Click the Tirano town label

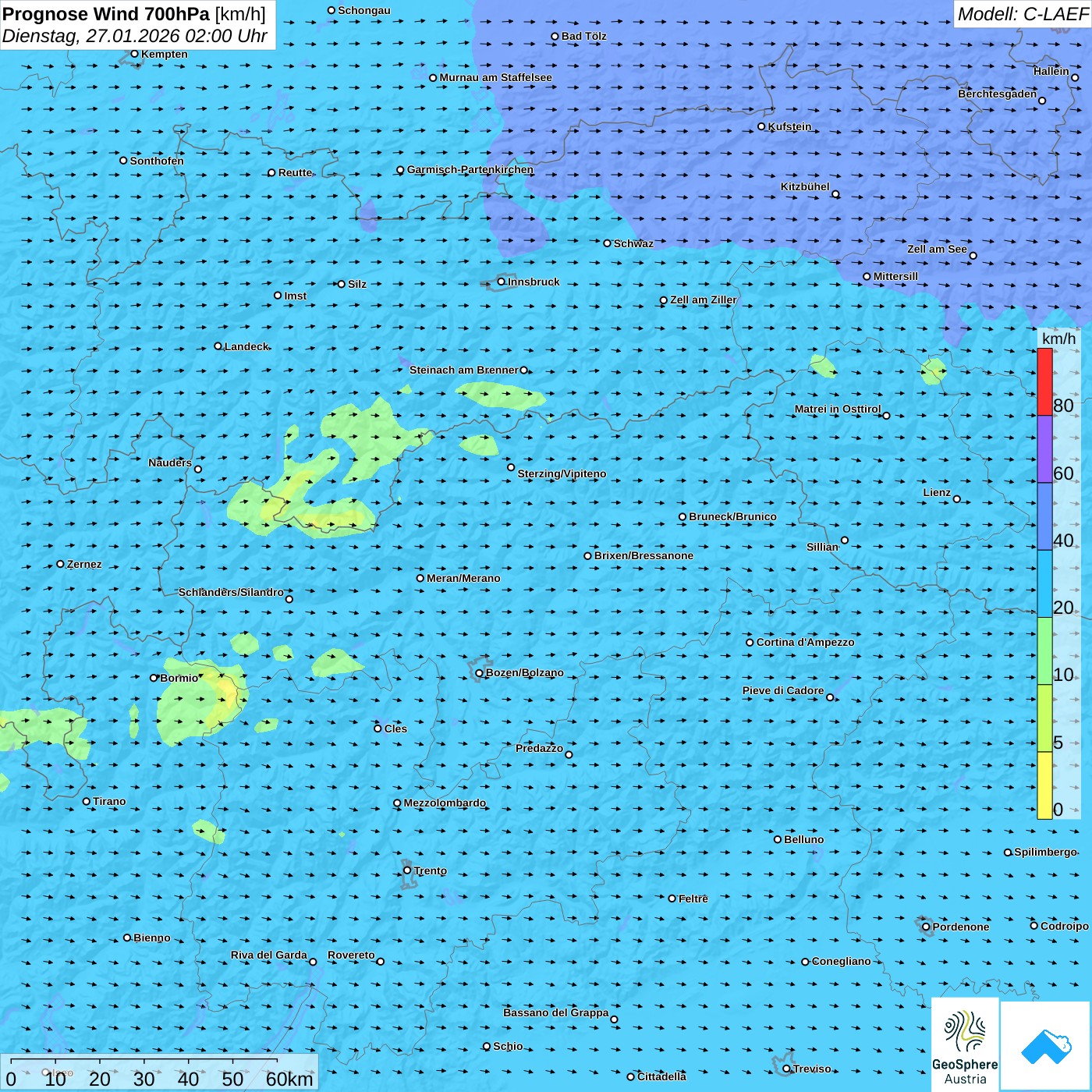coord(109,801)
